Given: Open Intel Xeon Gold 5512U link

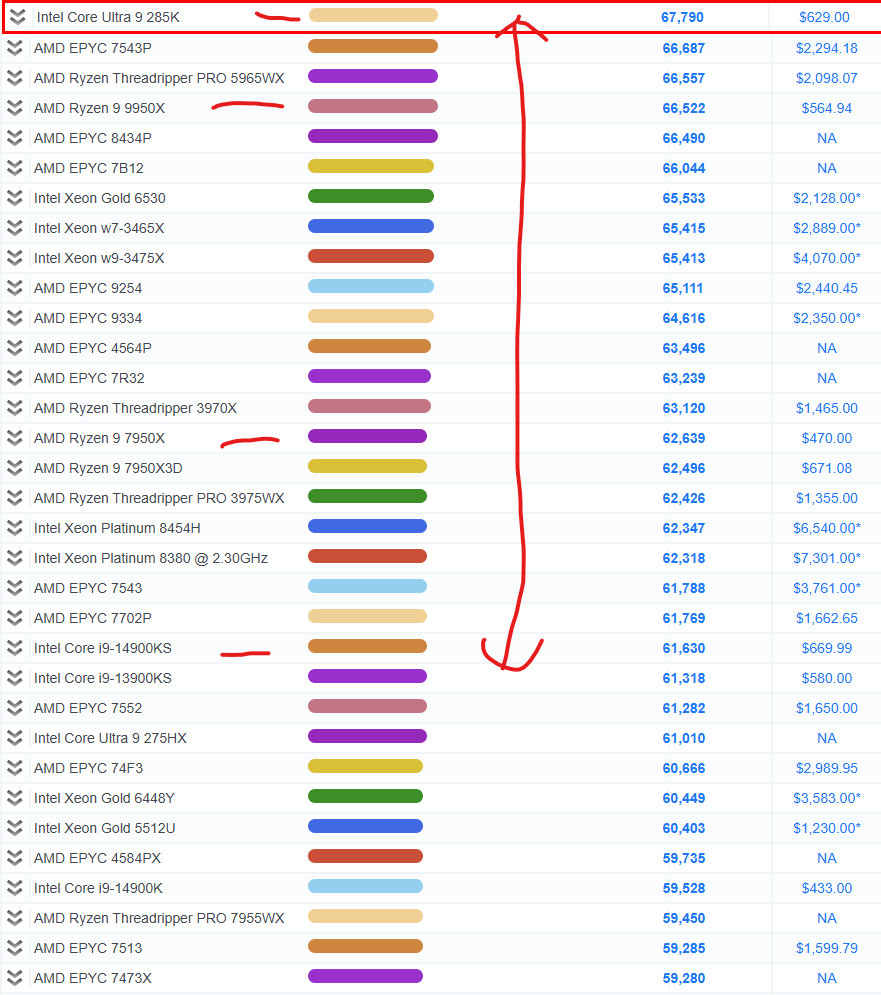Looking at the screenshot, I should 104,828.
